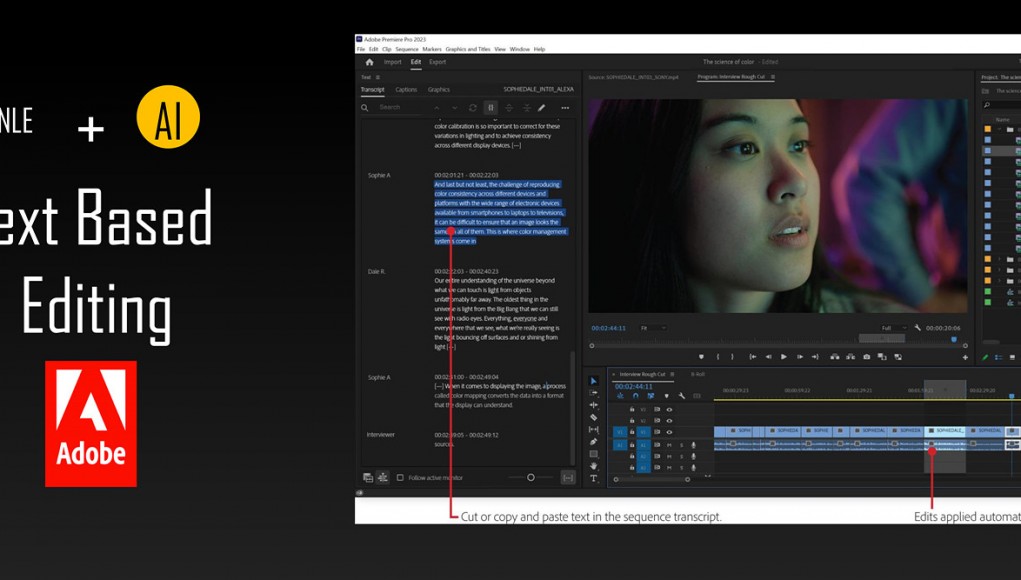Toggle snapping magnet in the timeline

coord(636,396)
